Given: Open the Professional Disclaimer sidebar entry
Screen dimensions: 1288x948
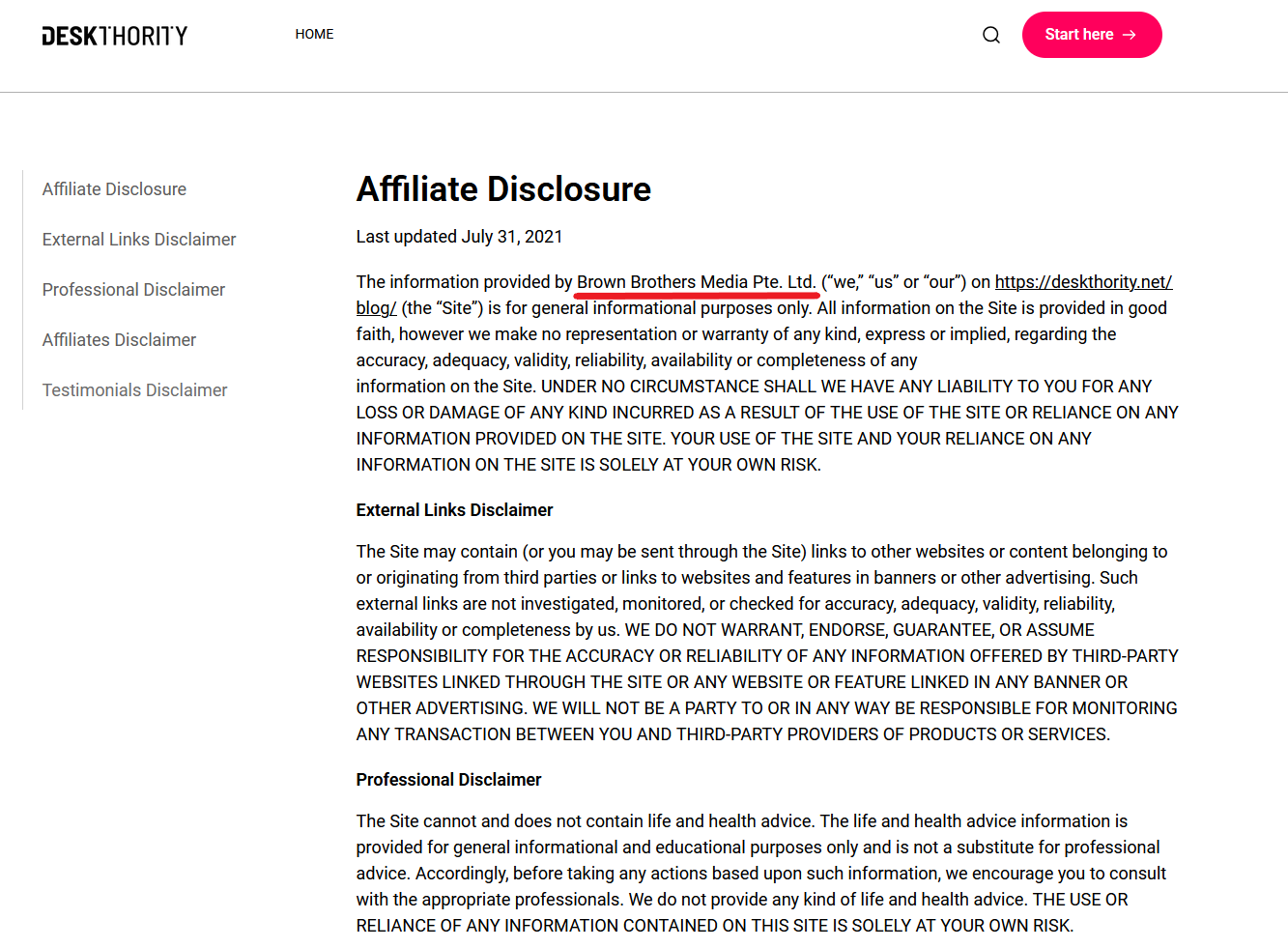Looking at the screenshot, I should [x=133, y=290].
